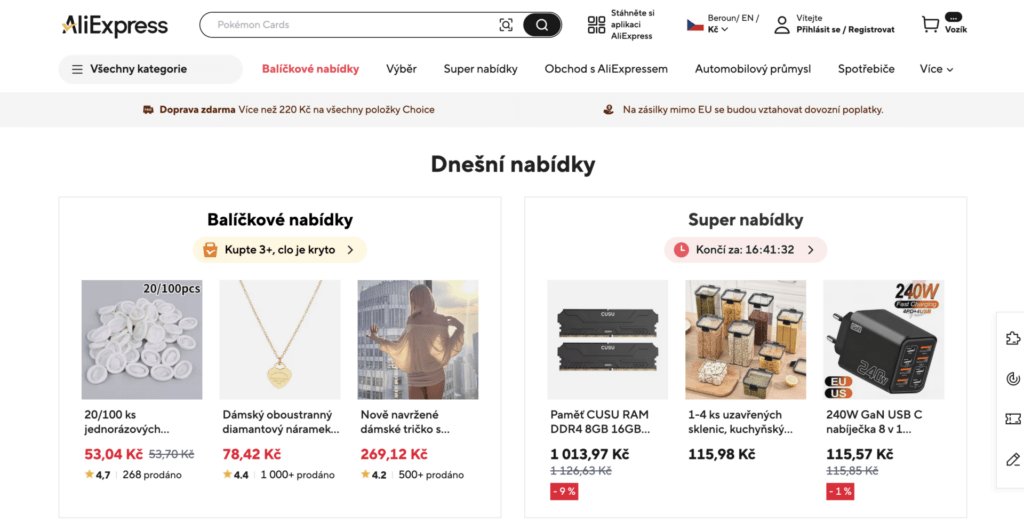Click the coupon ticket sidebar icon
Viewport: 1024px width, 530px height.
1012,418
